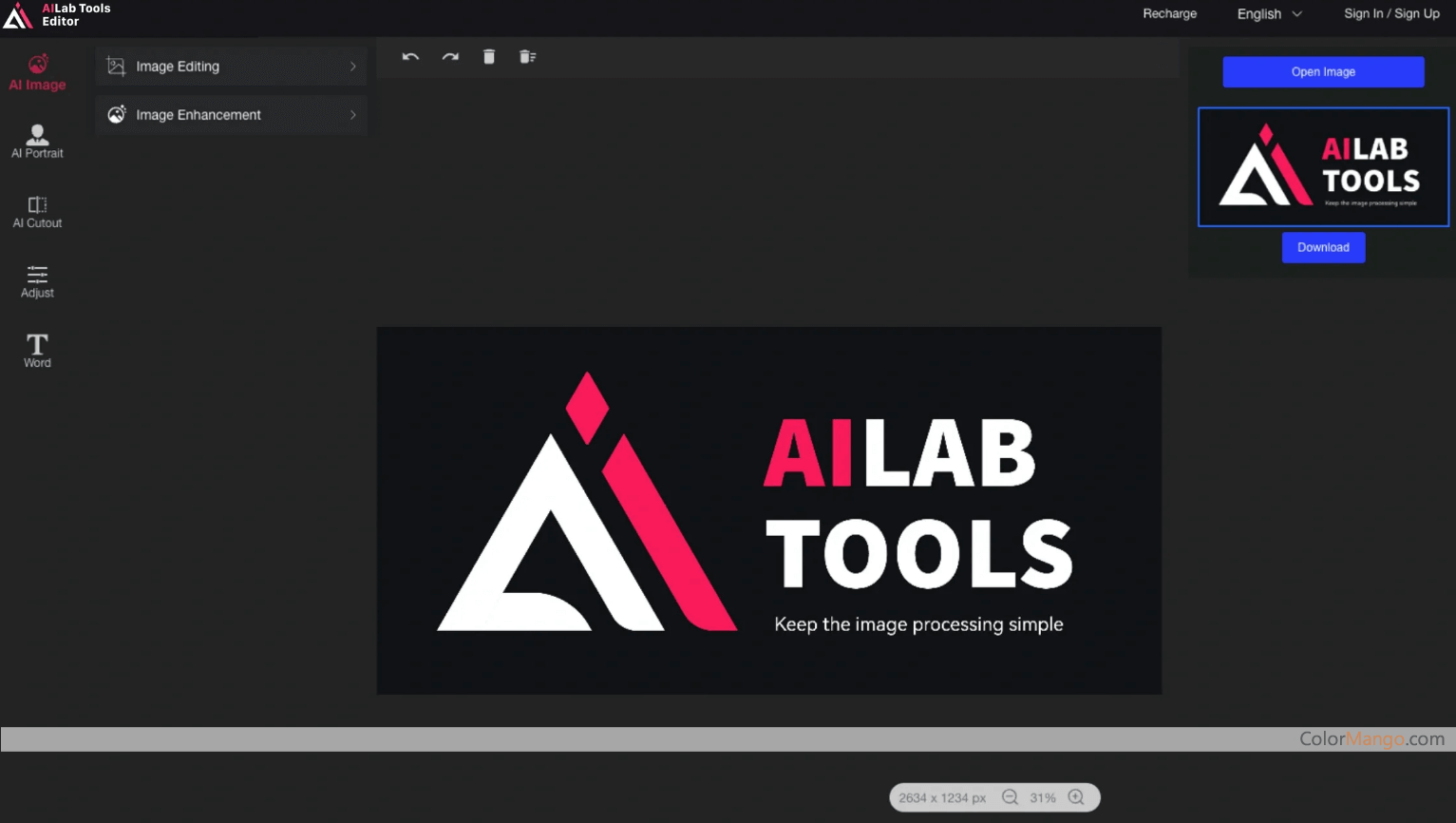
Task: Undo the last action
Action: tap(410, 56)
